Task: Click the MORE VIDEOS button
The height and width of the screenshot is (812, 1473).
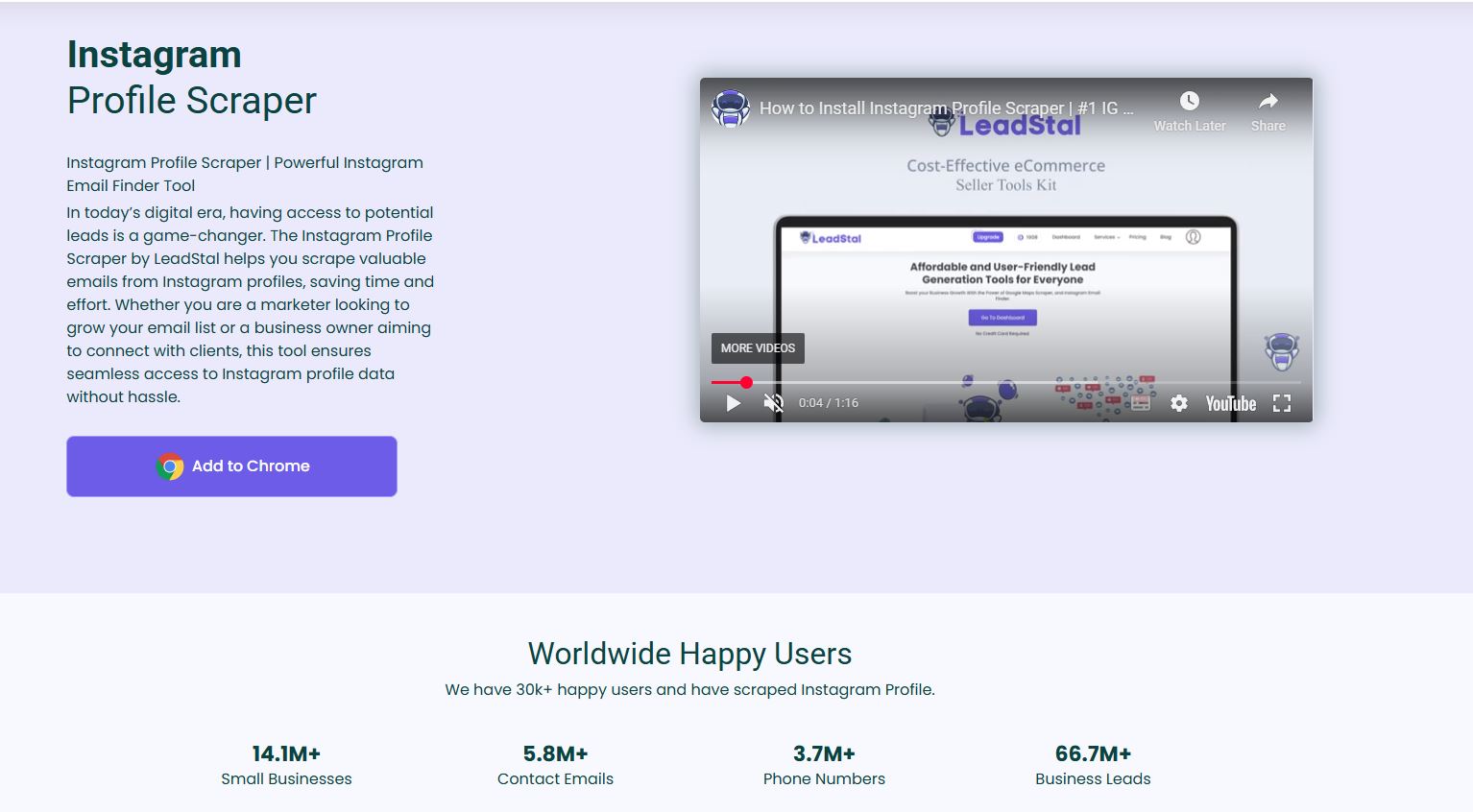Action: point(758,348)
